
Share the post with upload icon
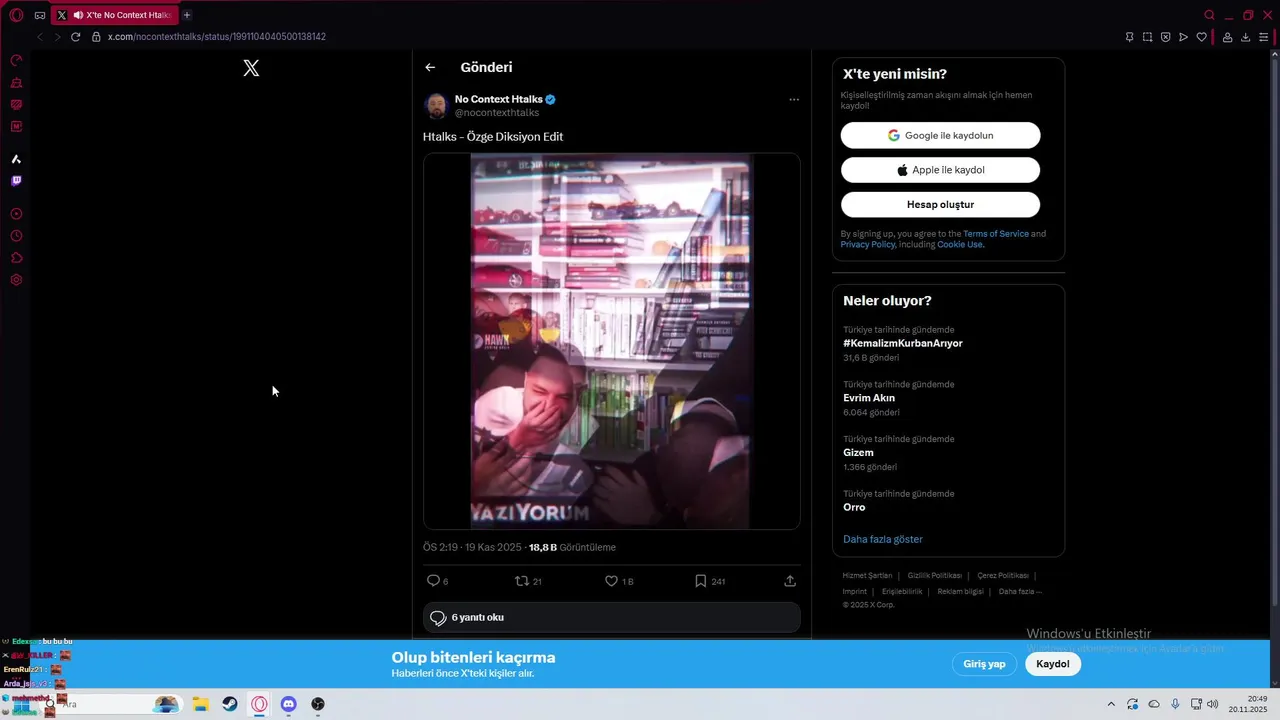(x=790, y=581)
